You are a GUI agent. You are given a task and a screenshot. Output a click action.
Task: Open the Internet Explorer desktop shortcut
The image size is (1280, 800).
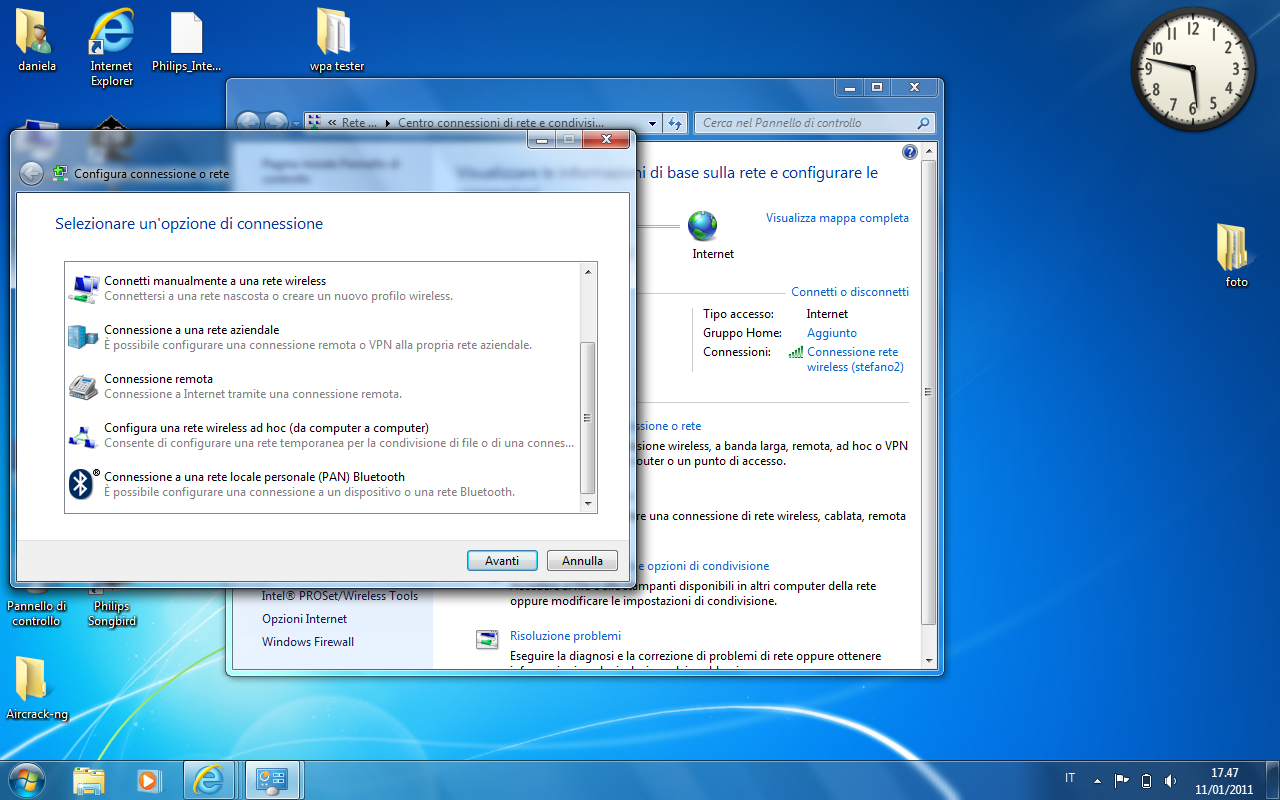point(112,47)
